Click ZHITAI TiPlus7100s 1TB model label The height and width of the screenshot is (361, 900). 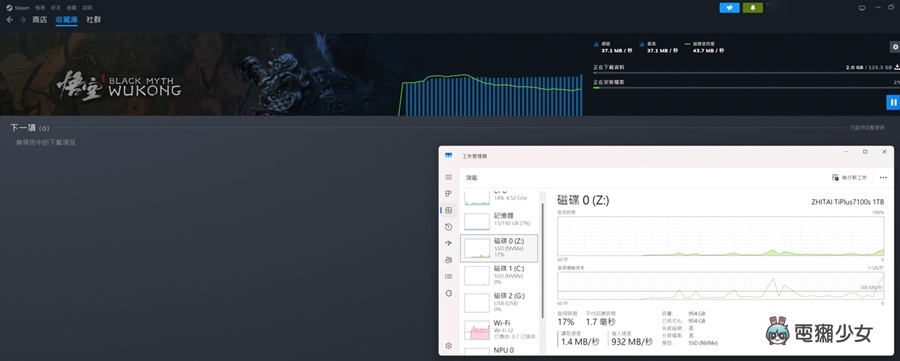click(x=848, y=202)
